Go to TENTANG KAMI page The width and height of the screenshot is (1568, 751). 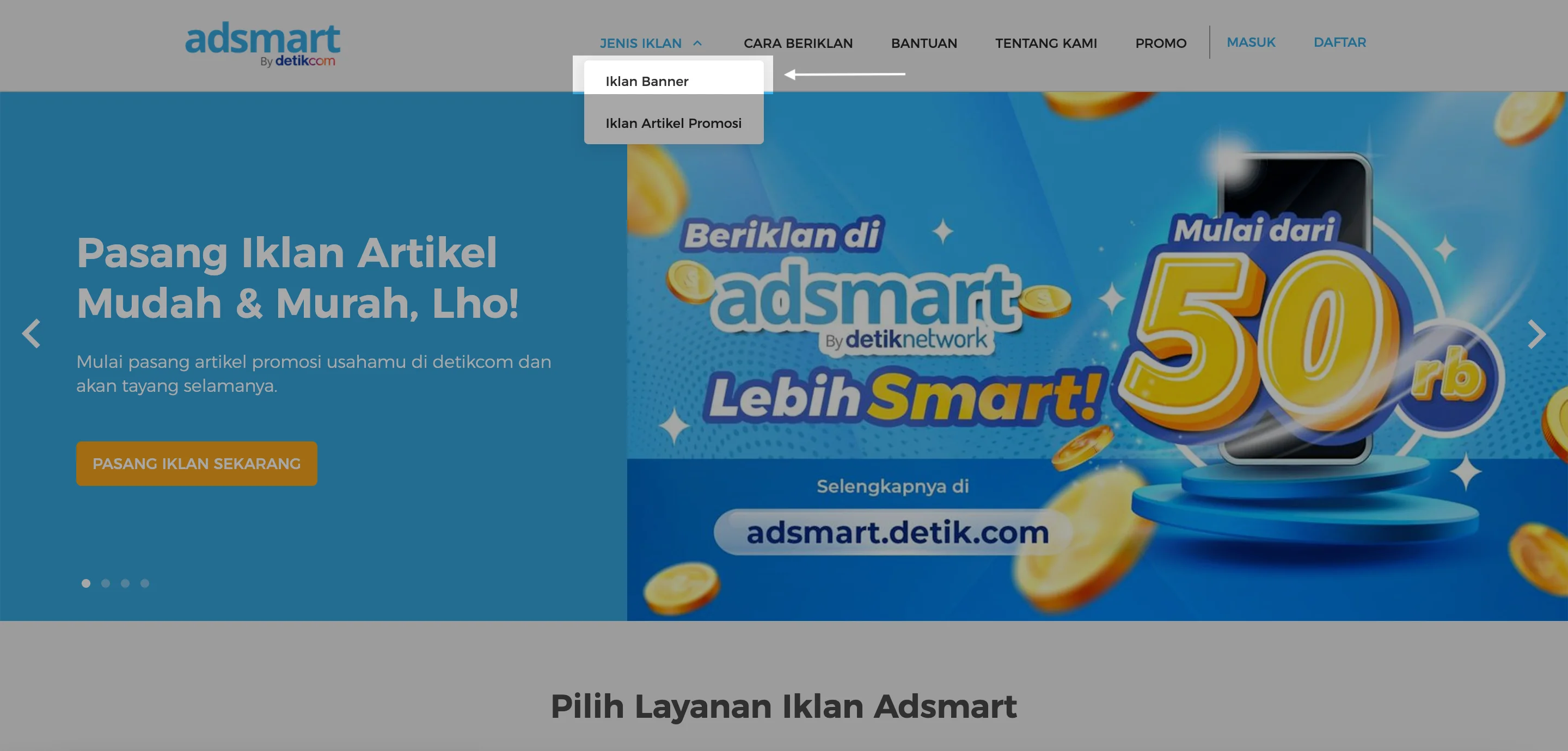click(1046, 43)
